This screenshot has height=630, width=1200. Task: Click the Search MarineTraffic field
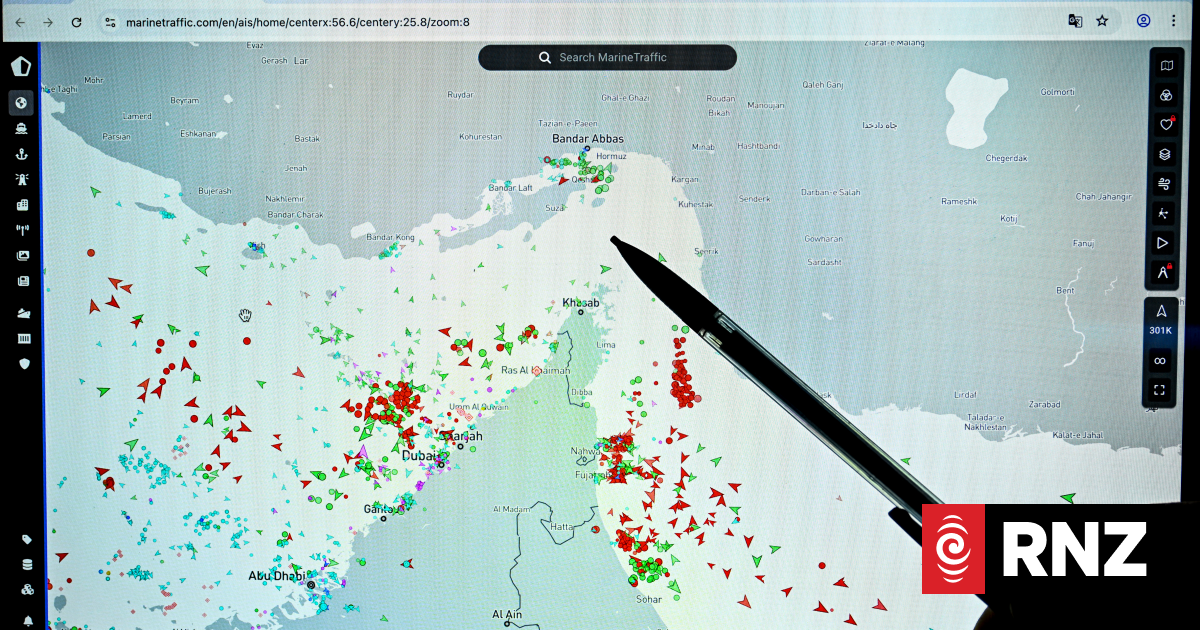(x=607, y=57)
